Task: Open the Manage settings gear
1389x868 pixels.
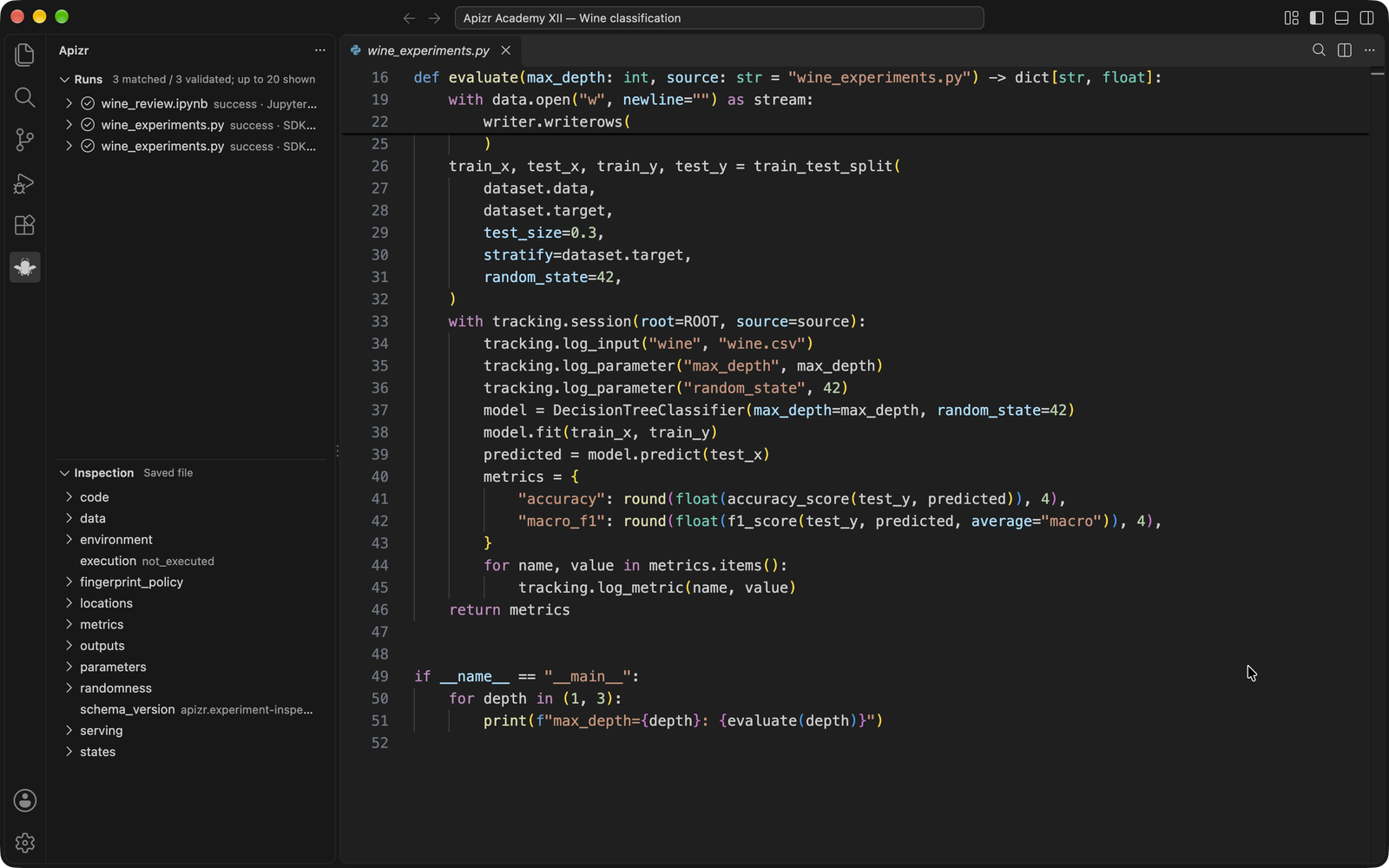Action: pos(24,843)
